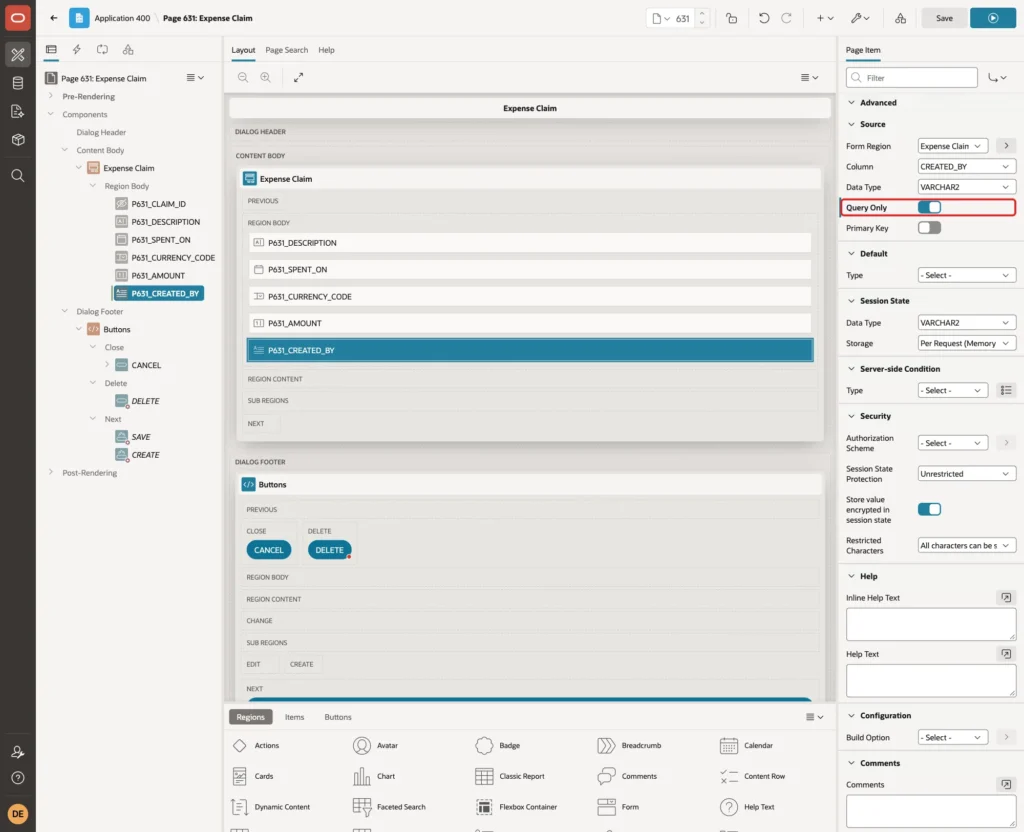The height and width of the screenshot is (832, 1024).
Task: Click the property Filter search field
Action: click(x=912, y=78)
